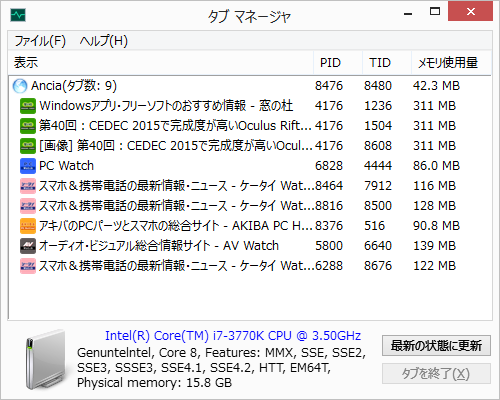Screen dimensions: 500x400
Task: Click the pink favicon of PID 8464 row
Action: point(28,186)
